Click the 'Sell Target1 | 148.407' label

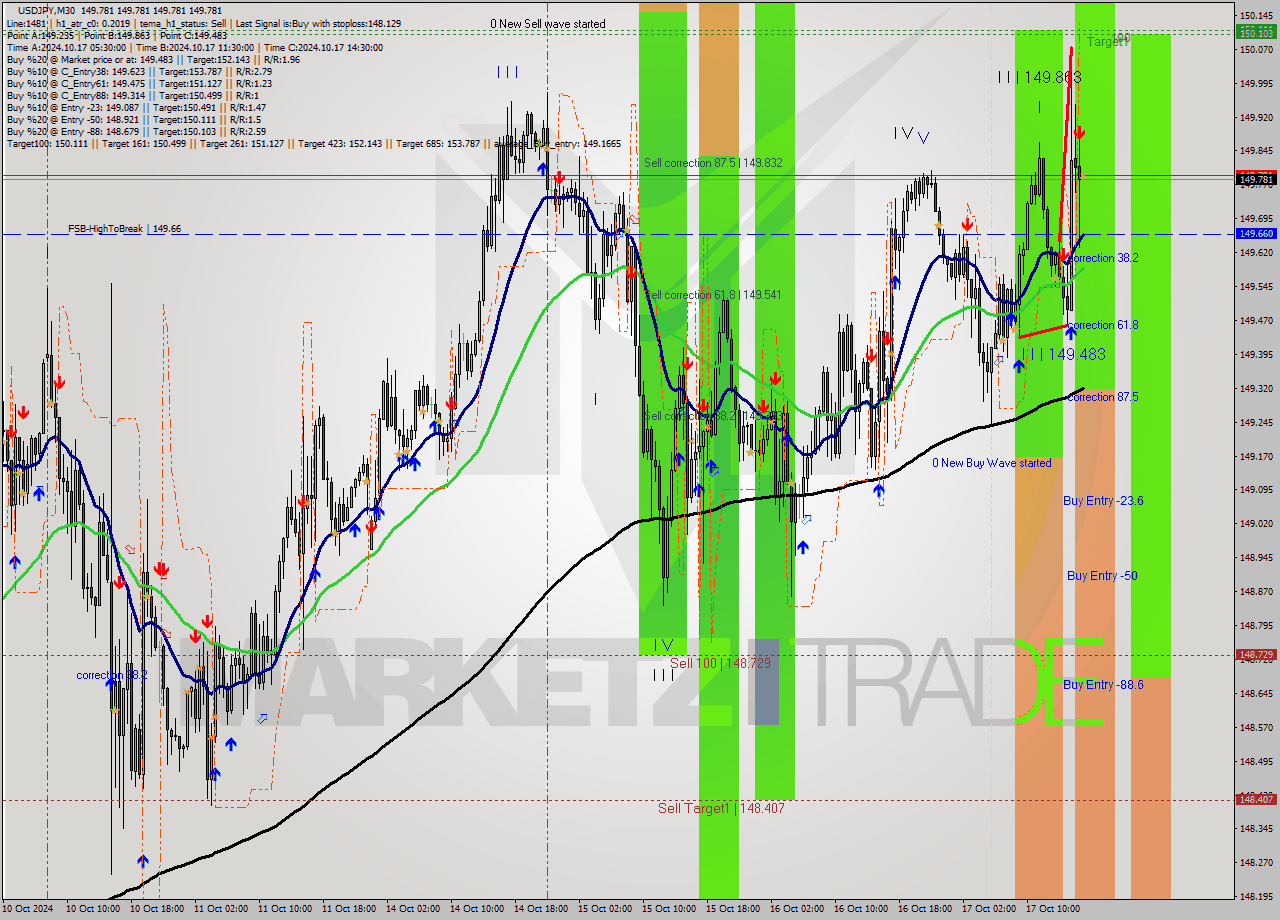[x=721, y=808]
